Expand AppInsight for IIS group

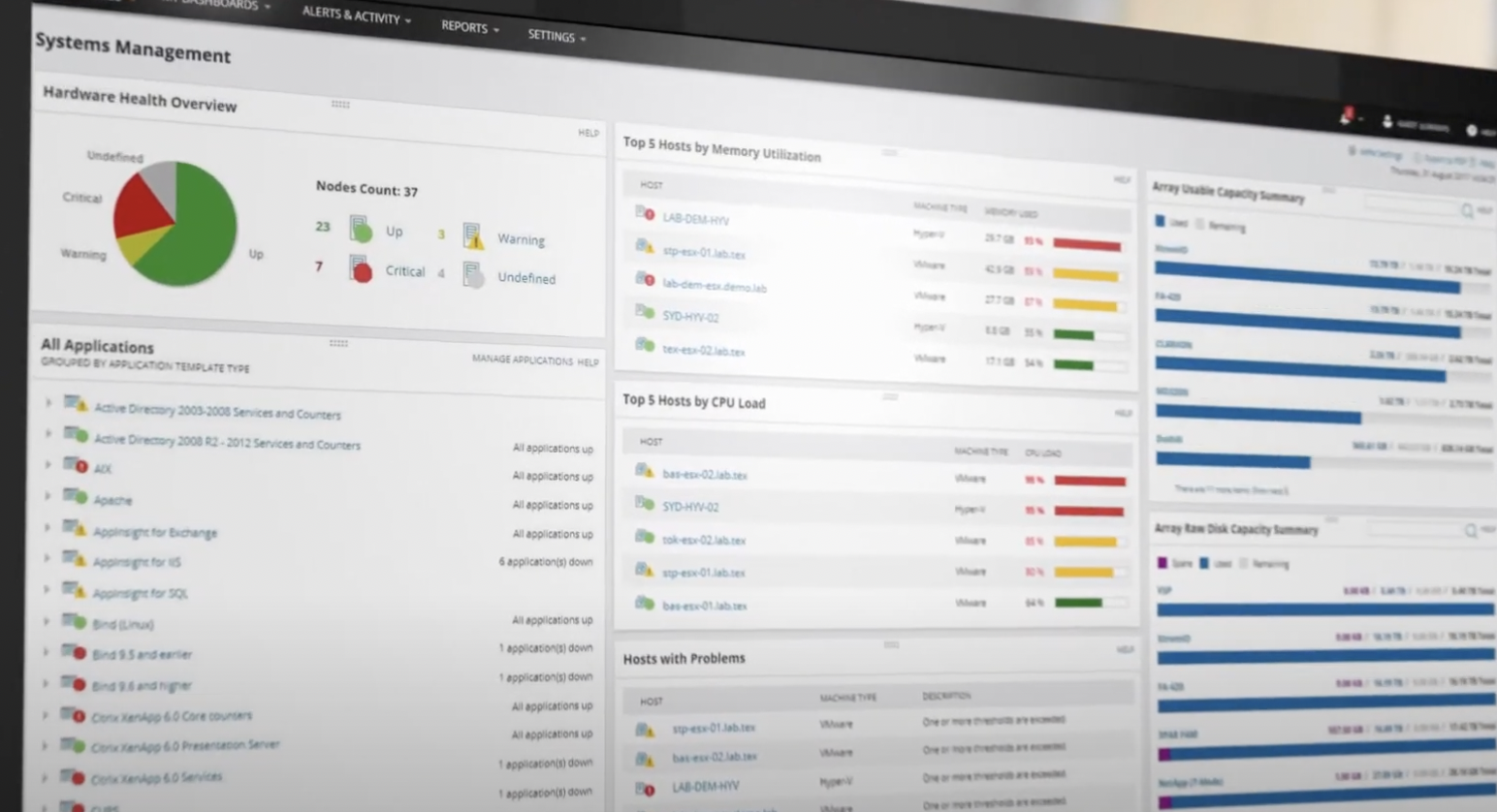point(47,558)
